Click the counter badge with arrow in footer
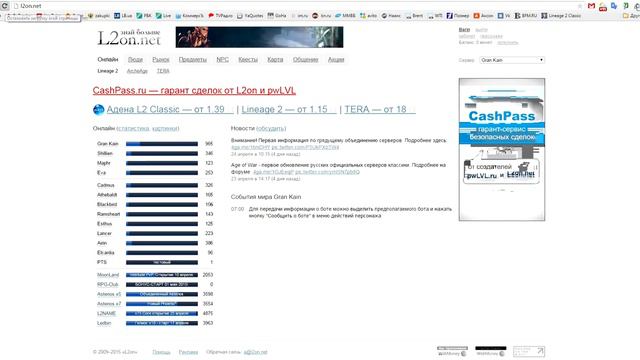Viewport: 640px width, 360px height. 529,351
